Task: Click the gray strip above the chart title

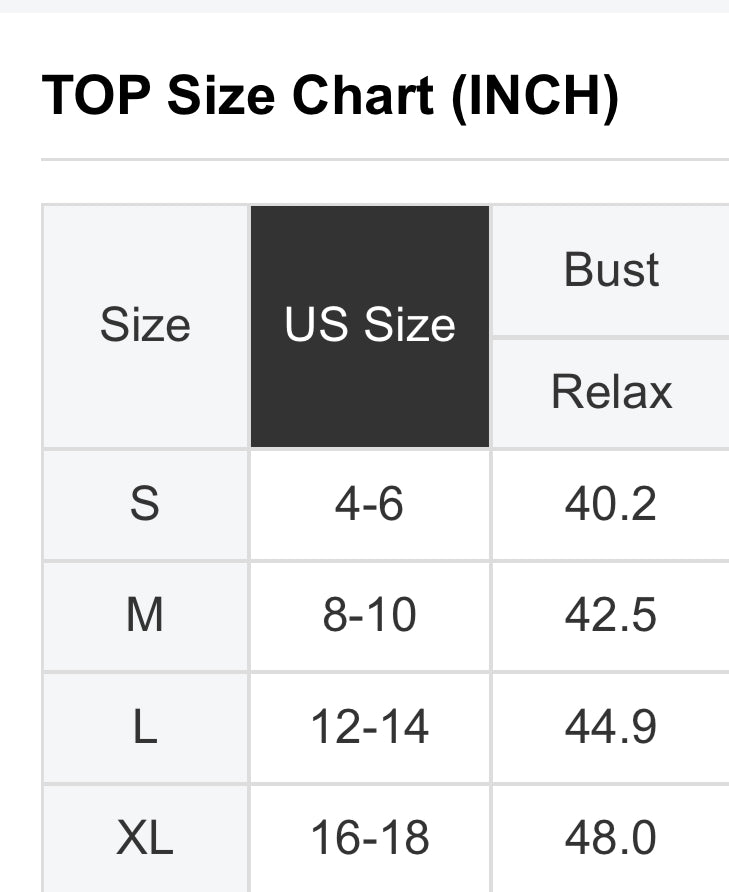Action: coord(364,6)
